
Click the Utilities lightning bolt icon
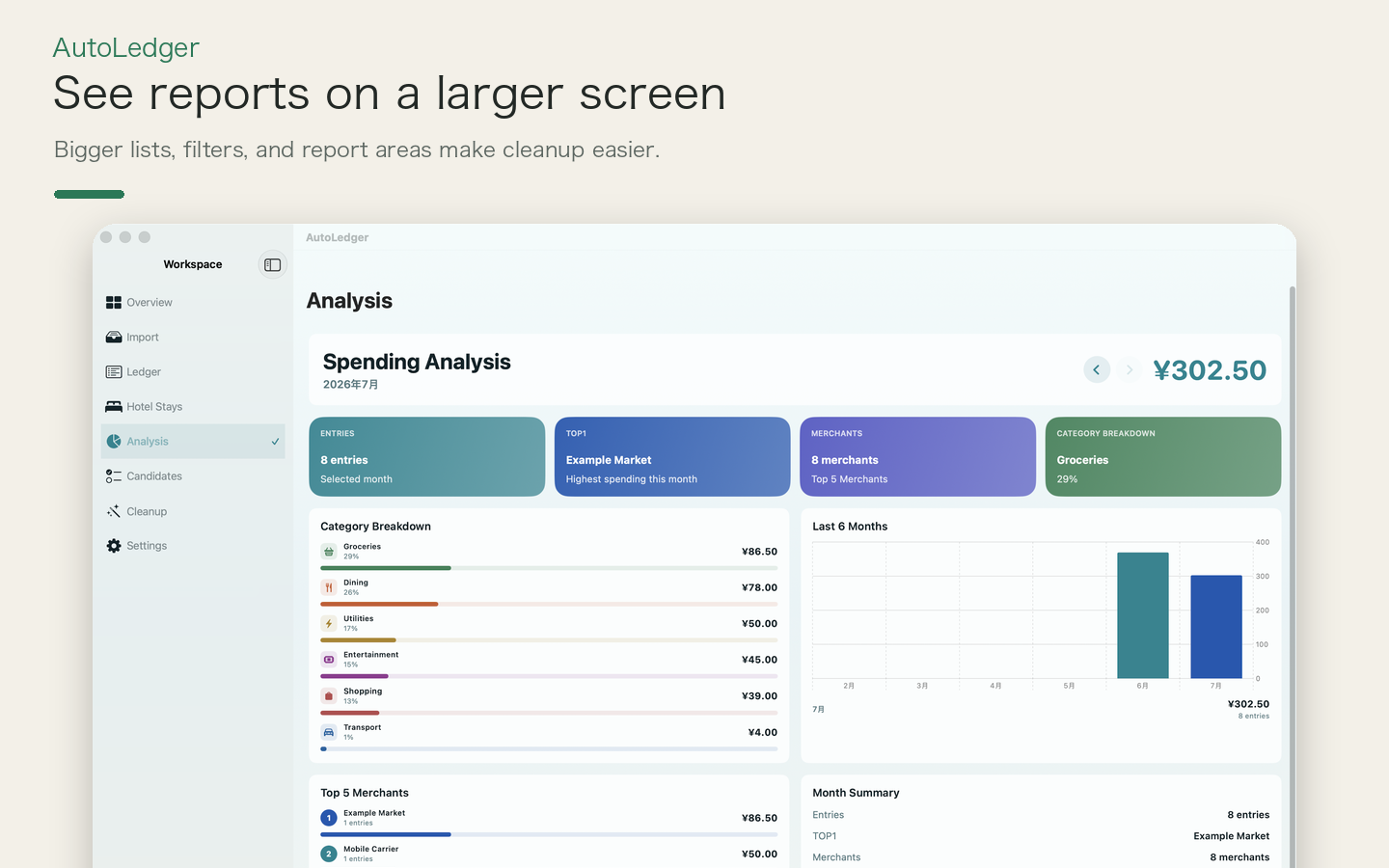coord(329,624)
